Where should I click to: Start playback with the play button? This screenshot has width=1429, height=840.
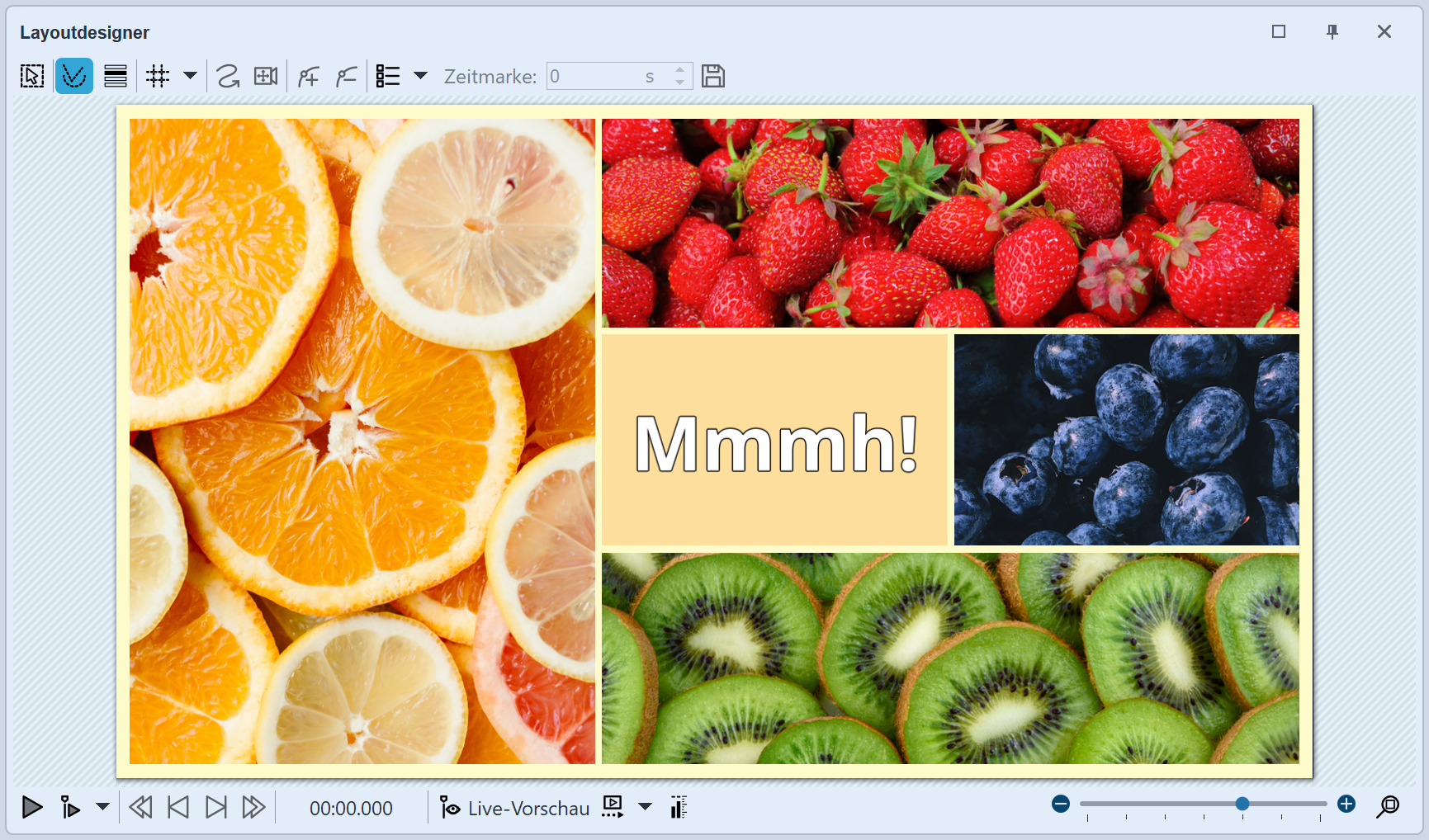point(31,808)
